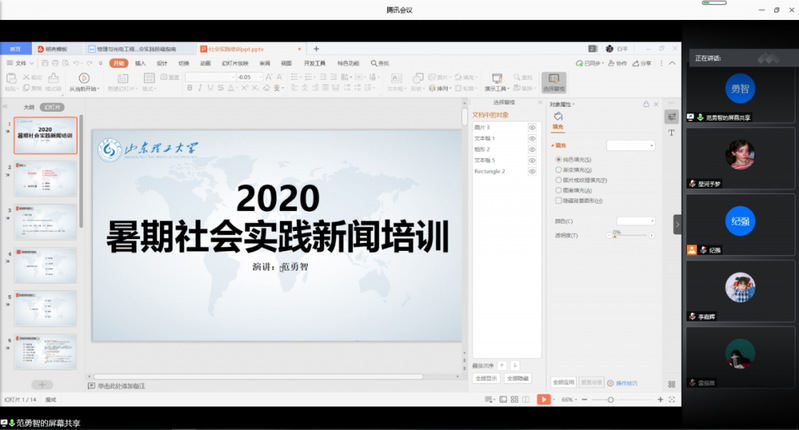Open the 选择窗格 selection pane tool

[x=553, y=80]
